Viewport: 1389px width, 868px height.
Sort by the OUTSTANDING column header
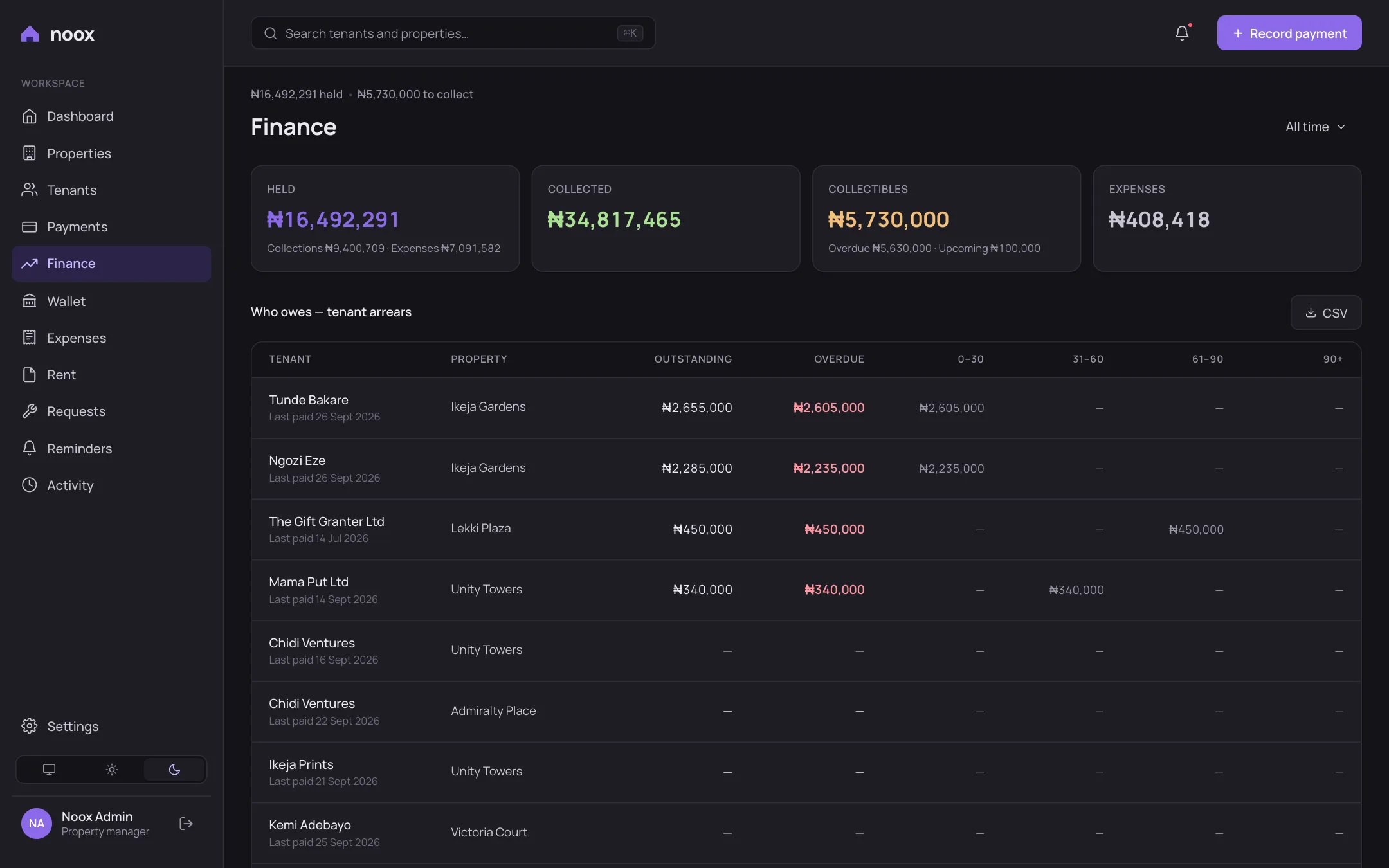693,359
